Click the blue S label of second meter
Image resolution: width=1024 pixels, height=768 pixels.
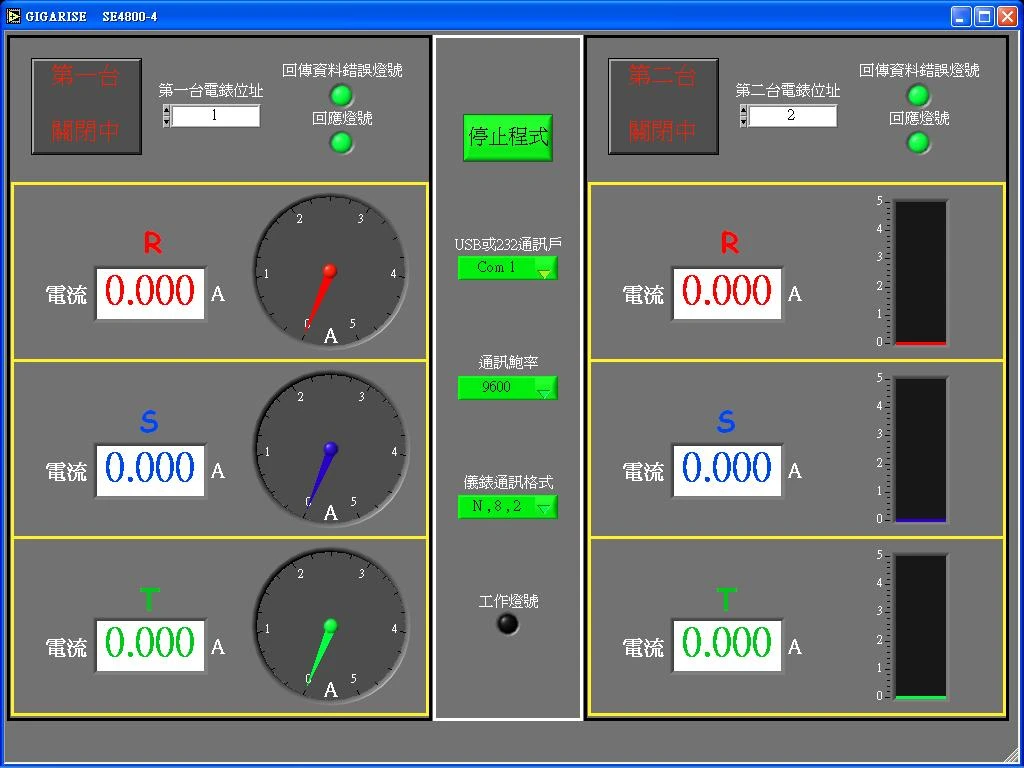click(x=726, y=422)
